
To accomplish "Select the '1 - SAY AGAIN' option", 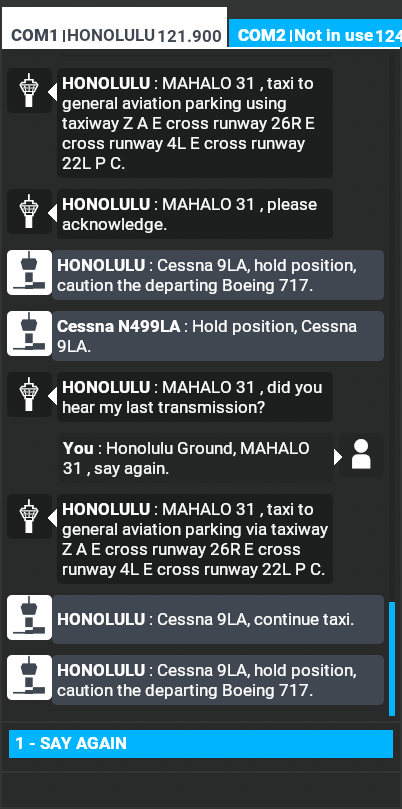I will 201,743.
